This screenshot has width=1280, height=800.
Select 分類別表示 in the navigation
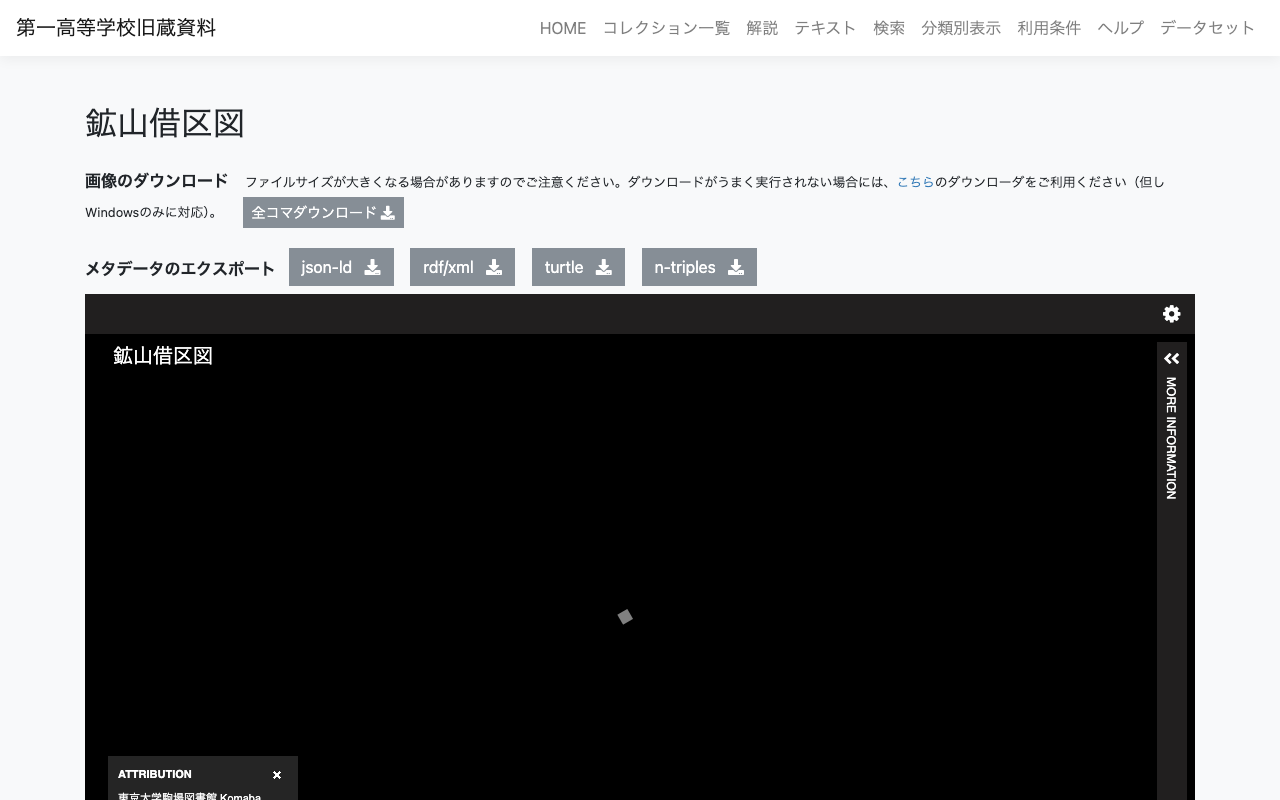(x=960, y=28)
